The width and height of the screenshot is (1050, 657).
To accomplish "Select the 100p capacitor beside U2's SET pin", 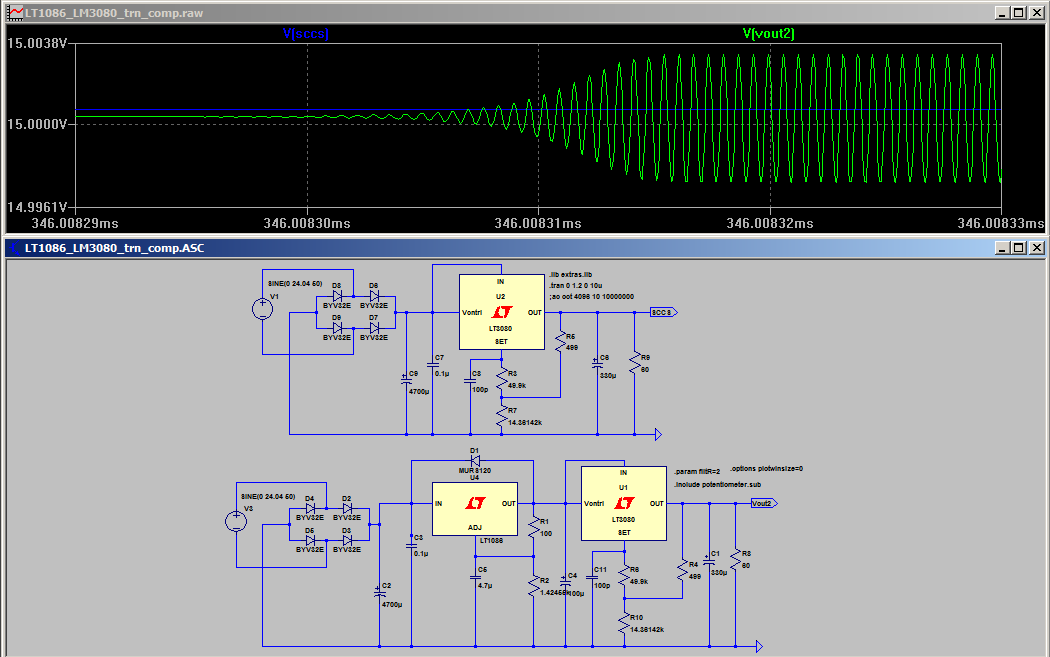I will click(x=470, y=381).
